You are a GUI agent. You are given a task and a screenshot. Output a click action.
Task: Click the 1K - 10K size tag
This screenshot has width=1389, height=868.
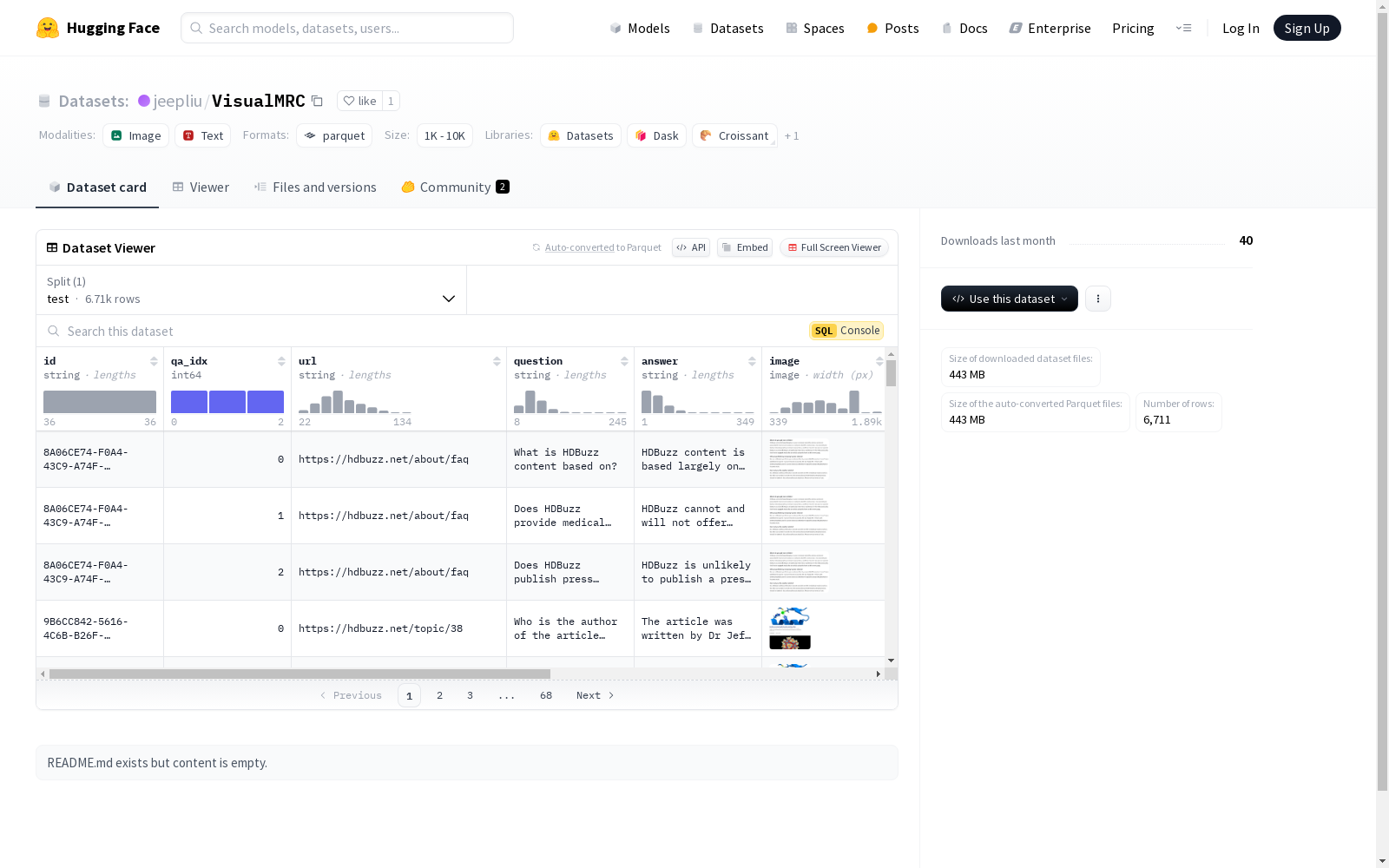444,135
